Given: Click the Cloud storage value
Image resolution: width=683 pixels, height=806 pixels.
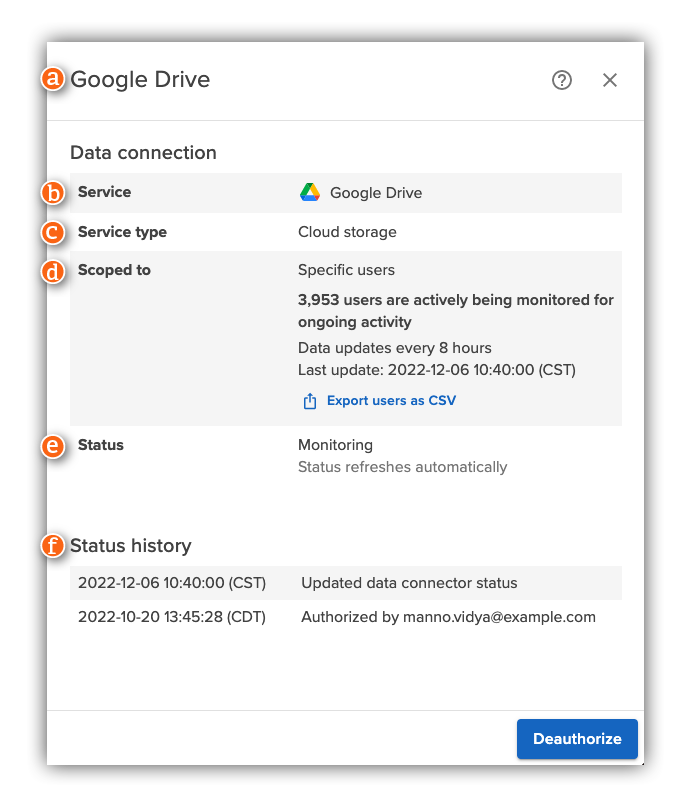Looking at the screenshot, I should (x=347, y=232).
